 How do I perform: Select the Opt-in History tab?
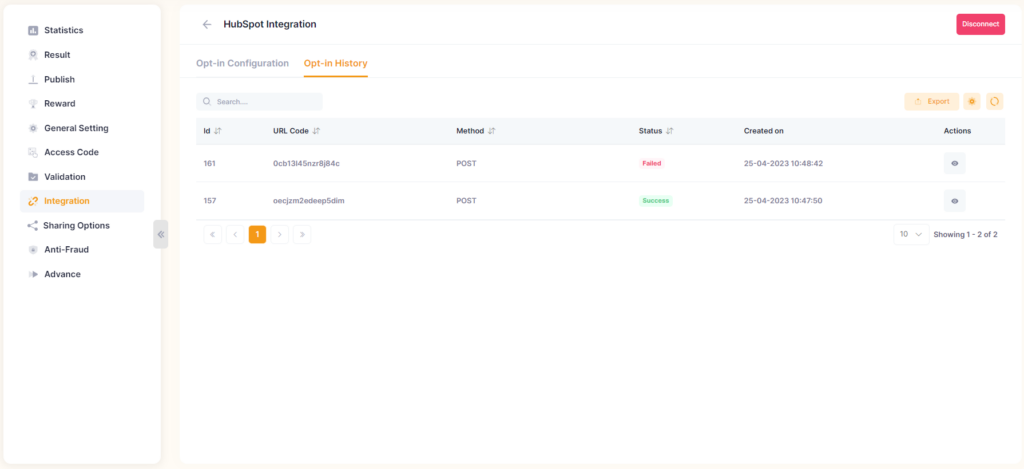(336, 63)
